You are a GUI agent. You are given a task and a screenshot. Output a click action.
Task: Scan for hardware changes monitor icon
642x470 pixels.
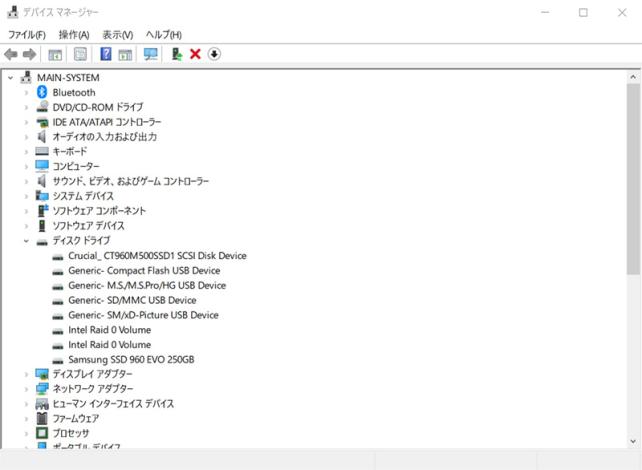(151, 54)
